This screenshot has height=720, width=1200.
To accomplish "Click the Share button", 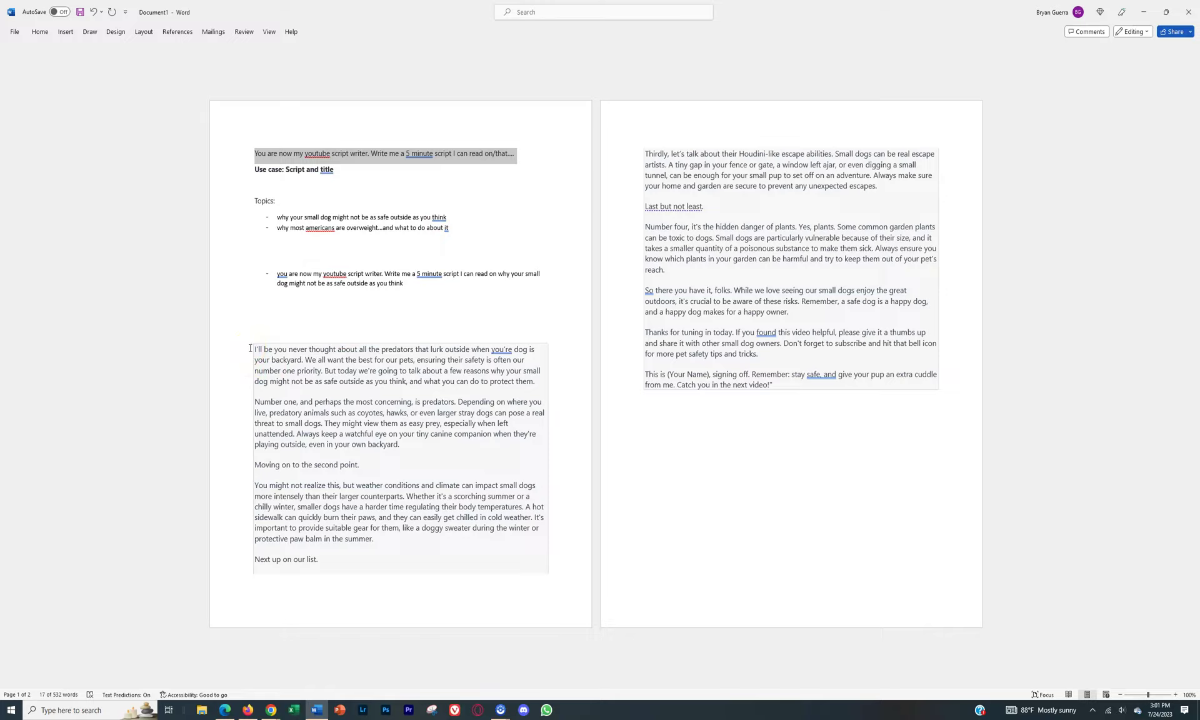I will [1172, 31].
